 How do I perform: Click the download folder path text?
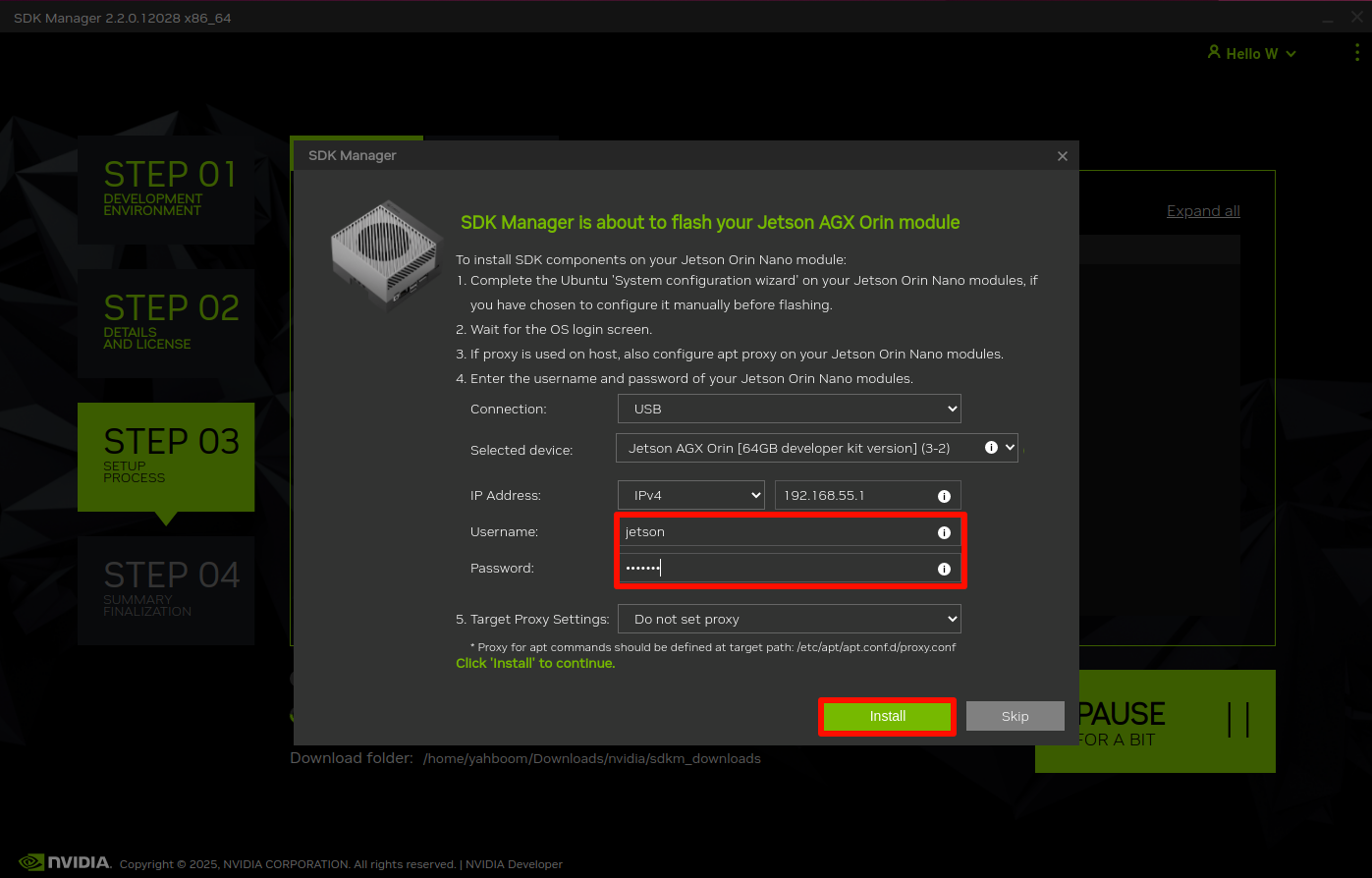pyautogui.click(x=592, y=758)
